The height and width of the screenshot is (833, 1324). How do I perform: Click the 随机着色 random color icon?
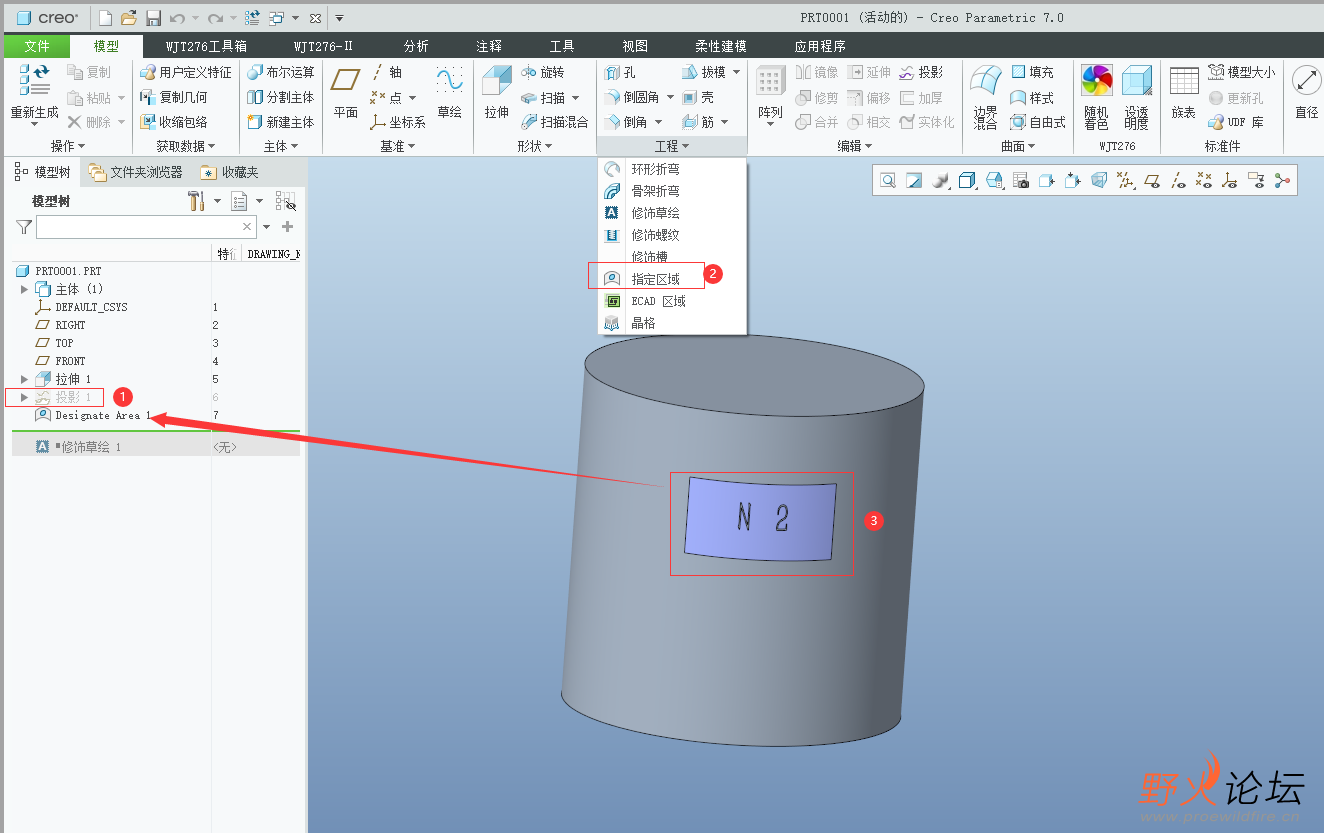pyautogui.click(x=1097, y=97)
